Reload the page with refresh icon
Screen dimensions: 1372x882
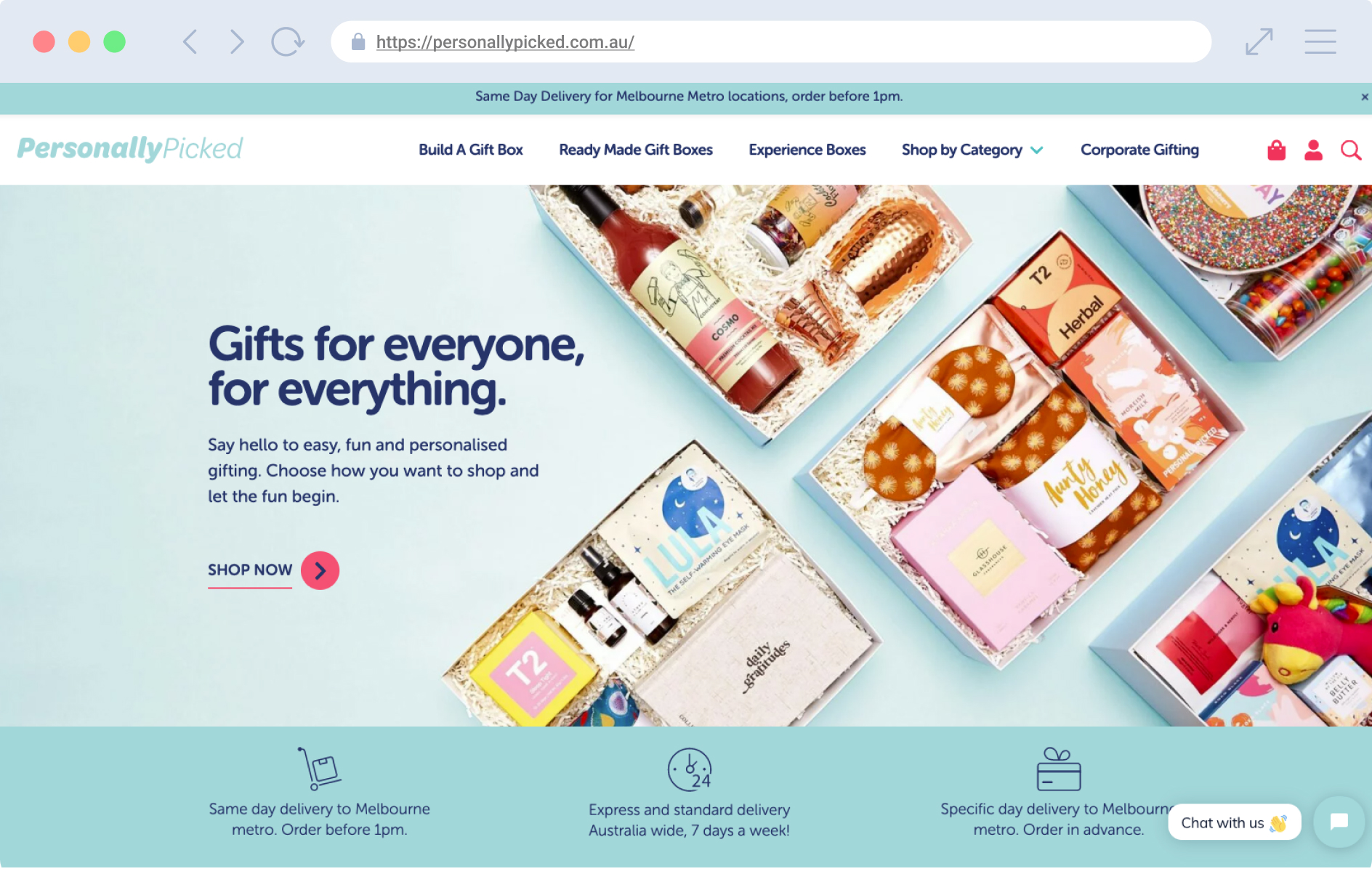[288, 41]
